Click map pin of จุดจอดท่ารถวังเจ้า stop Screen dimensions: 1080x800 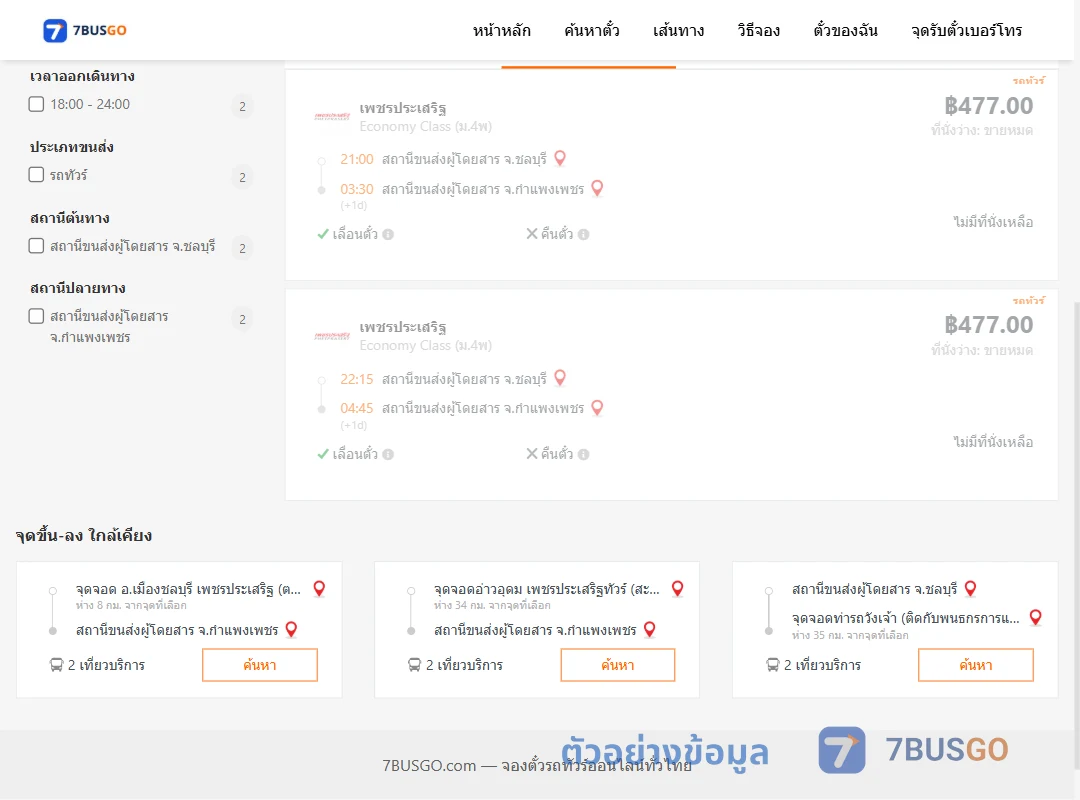(x=1035, y=617)
